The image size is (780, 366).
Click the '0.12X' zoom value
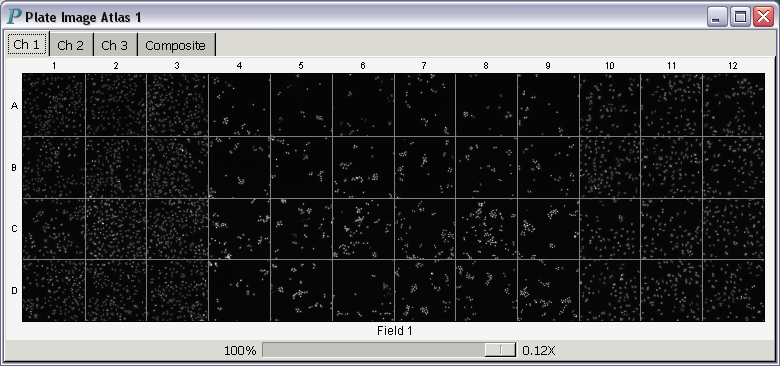coord(539,351)
